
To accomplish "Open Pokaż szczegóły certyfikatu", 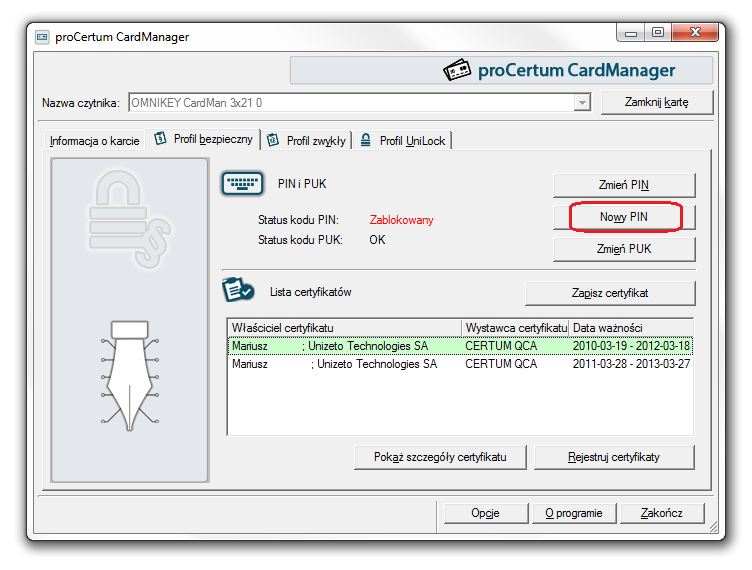I will pyautogui.click(x=440, y=457).
